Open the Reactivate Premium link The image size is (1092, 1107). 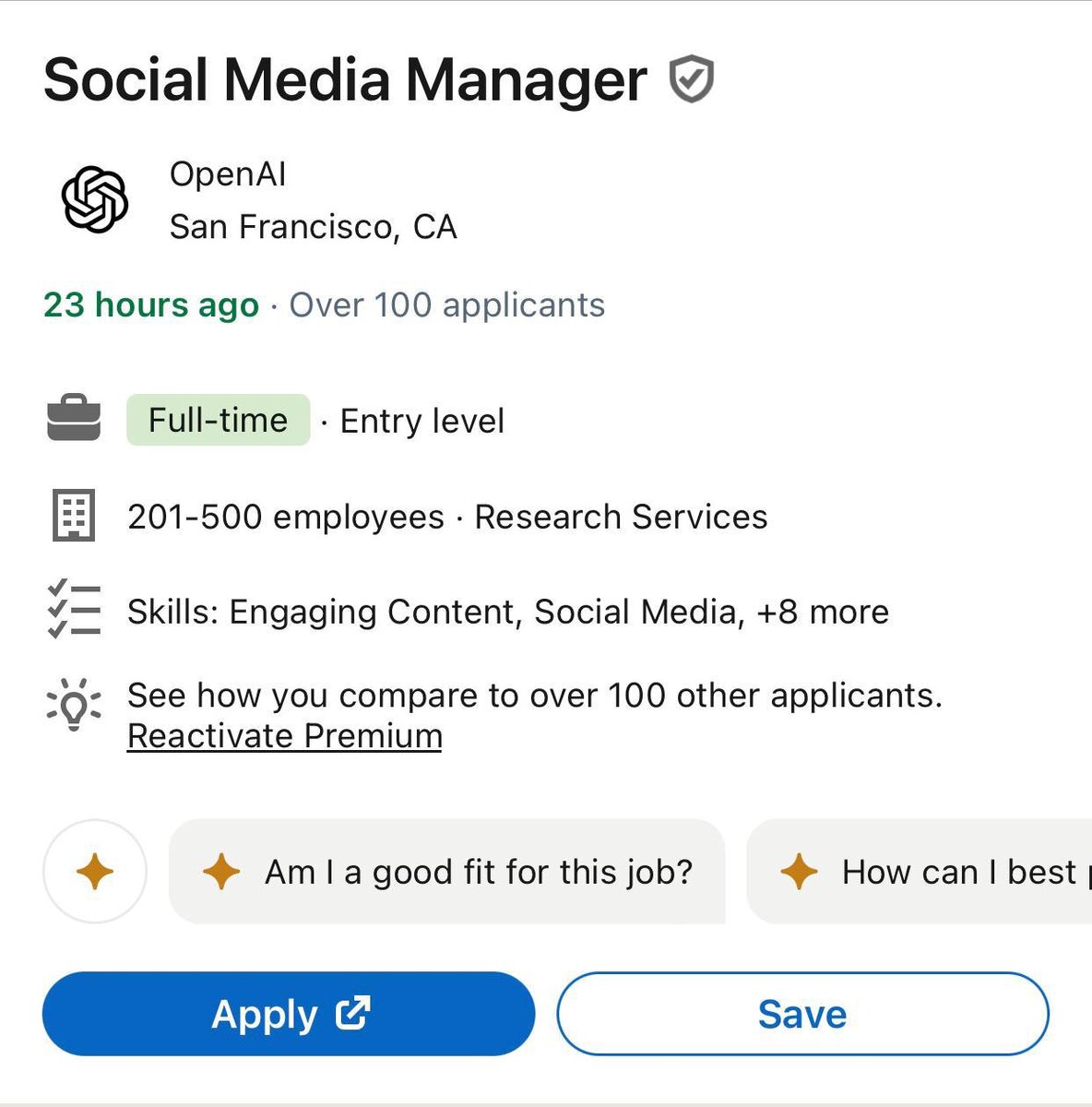point(284,736)
